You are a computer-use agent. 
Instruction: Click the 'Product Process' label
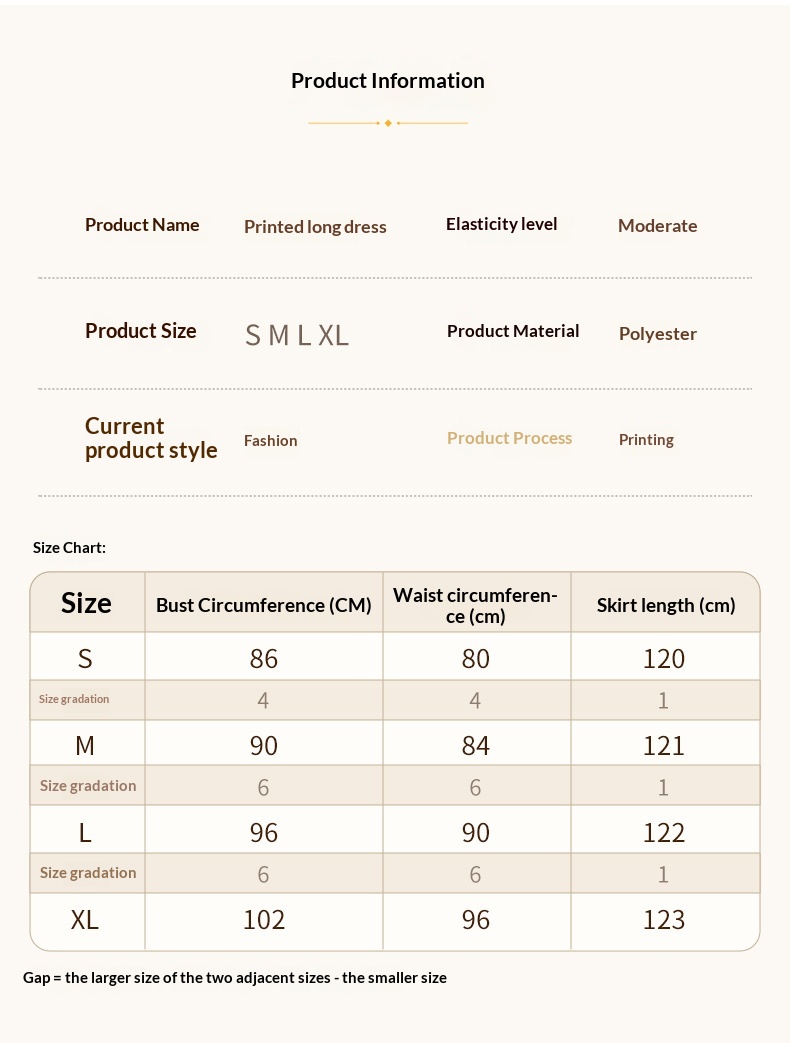[509, 438]
